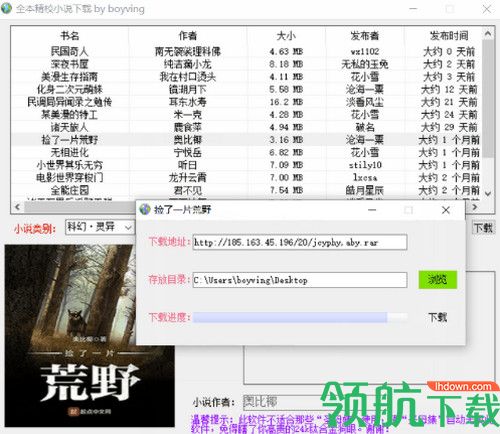Viewport: 500px width, 434px height.
Task: Minimize the 捡了一片荒野 dialog
Action: point(372,210)
